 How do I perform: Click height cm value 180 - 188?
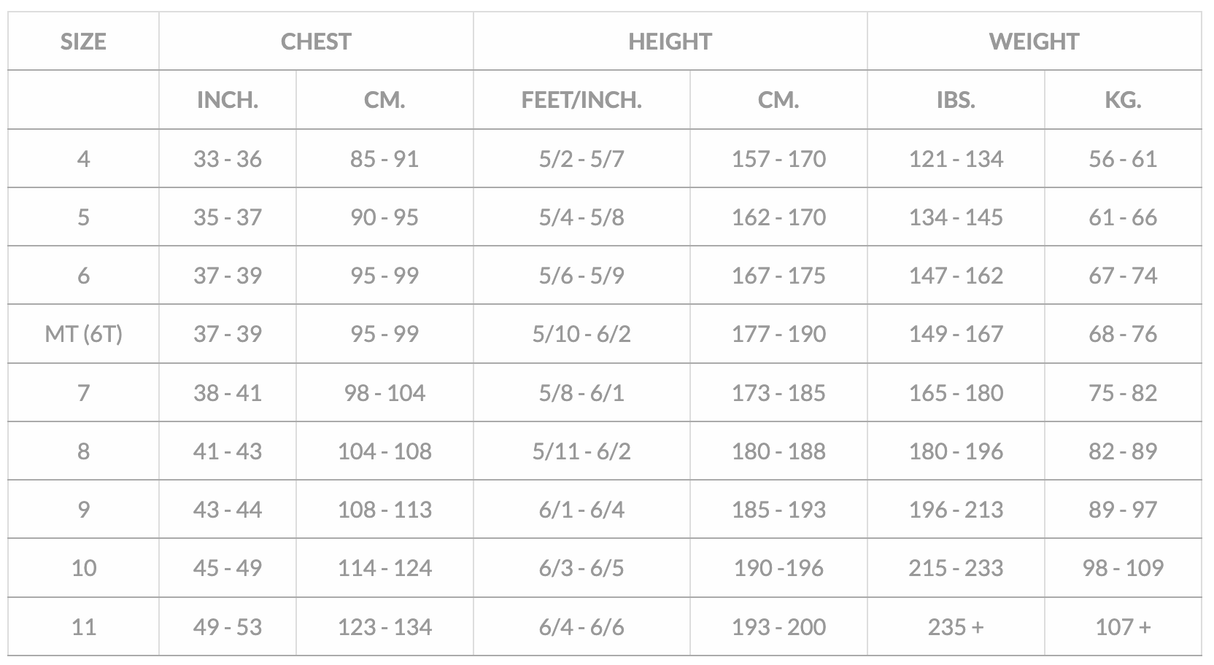coord(778,451)
